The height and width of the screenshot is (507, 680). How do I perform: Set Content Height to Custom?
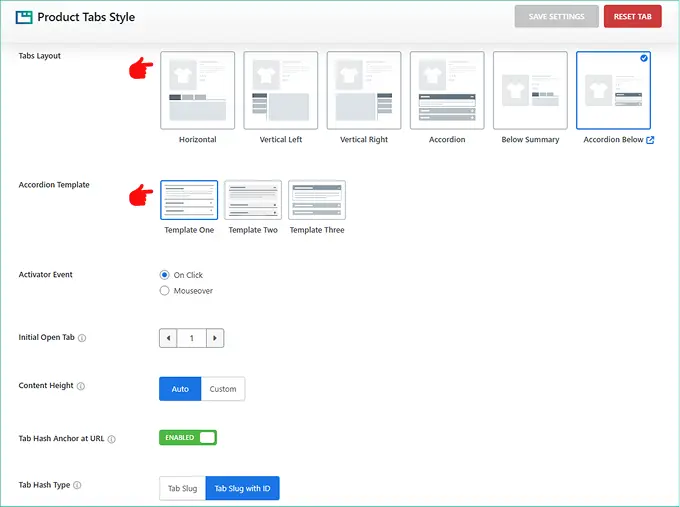pos(223,389)
